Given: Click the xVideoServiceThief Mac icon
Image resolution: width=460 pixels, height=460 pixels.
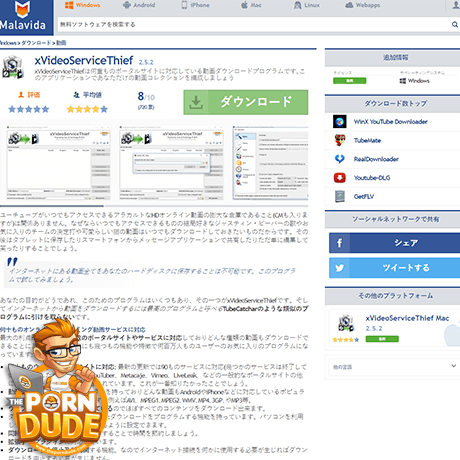Looking at the screenshot, I should point(346,323).
